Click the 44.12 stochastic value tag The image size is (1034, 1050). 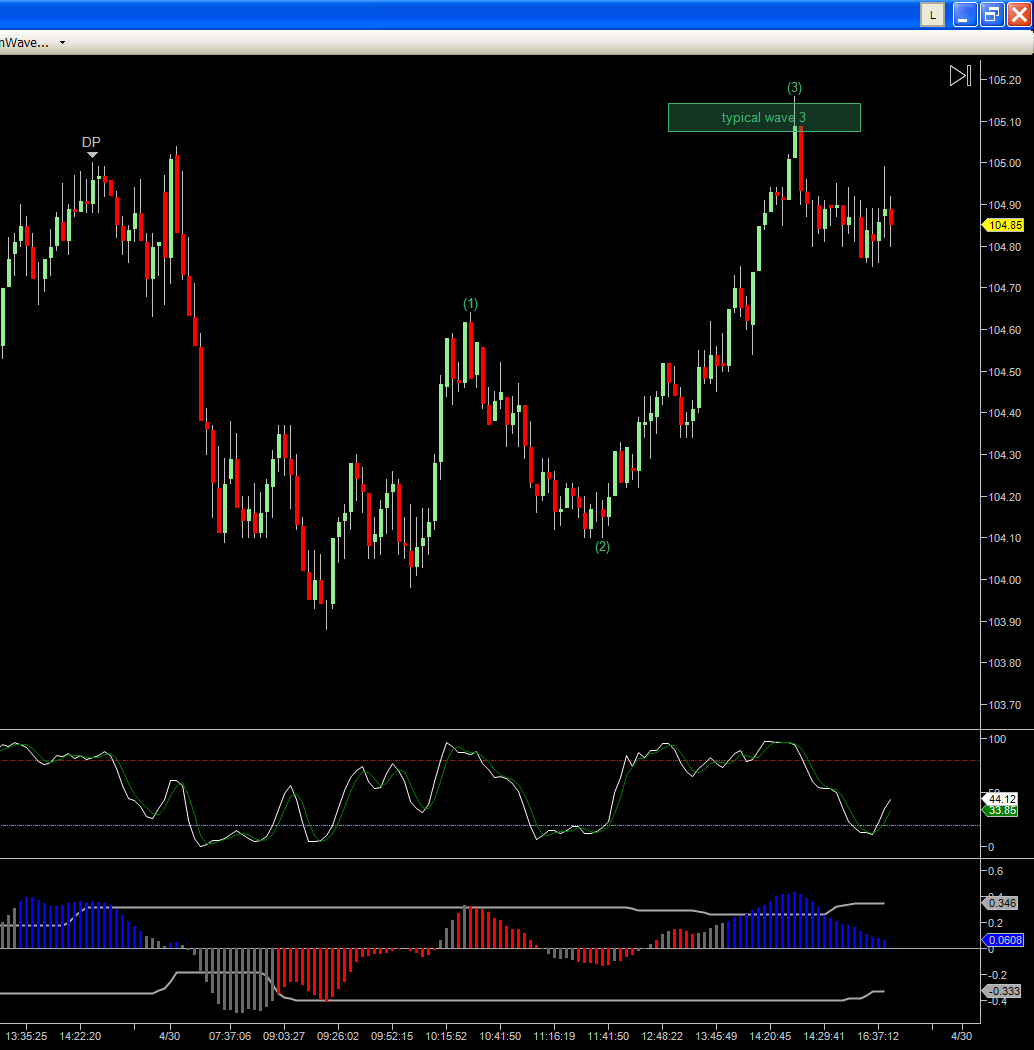click(1001, 799)
